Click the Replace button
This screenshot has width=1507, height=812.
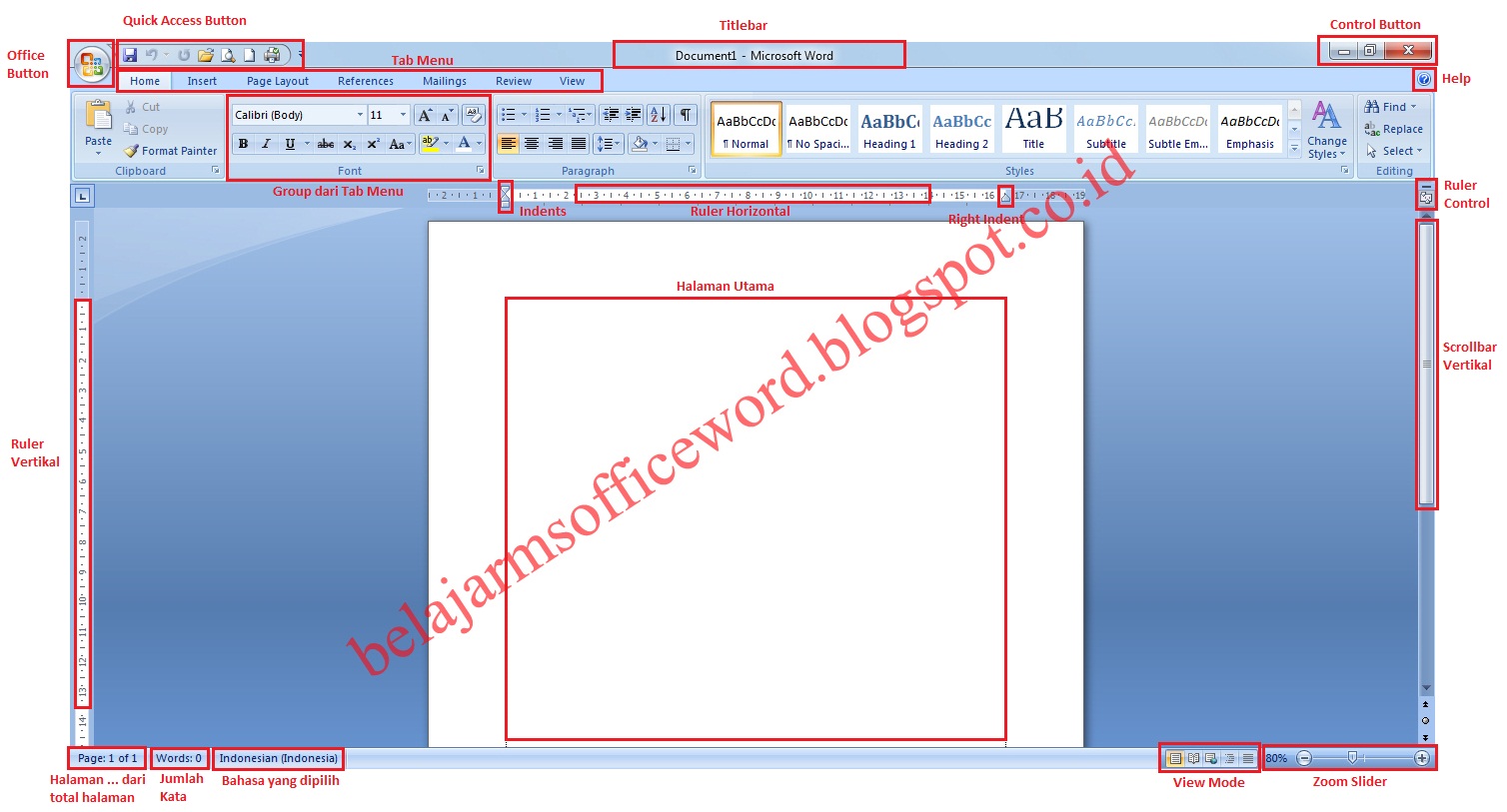[1393, 129]
